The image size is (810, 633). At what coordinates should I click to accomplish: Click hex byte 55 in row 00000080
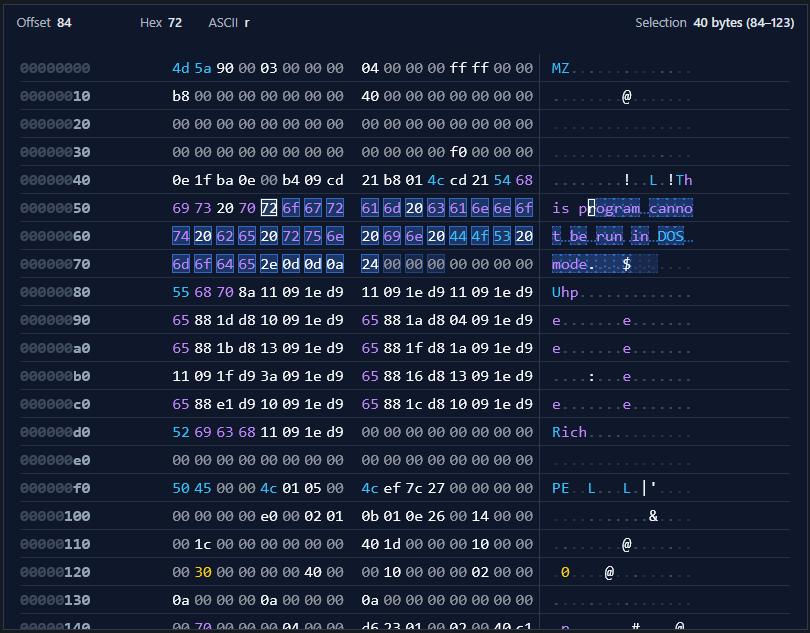point(181,292)
